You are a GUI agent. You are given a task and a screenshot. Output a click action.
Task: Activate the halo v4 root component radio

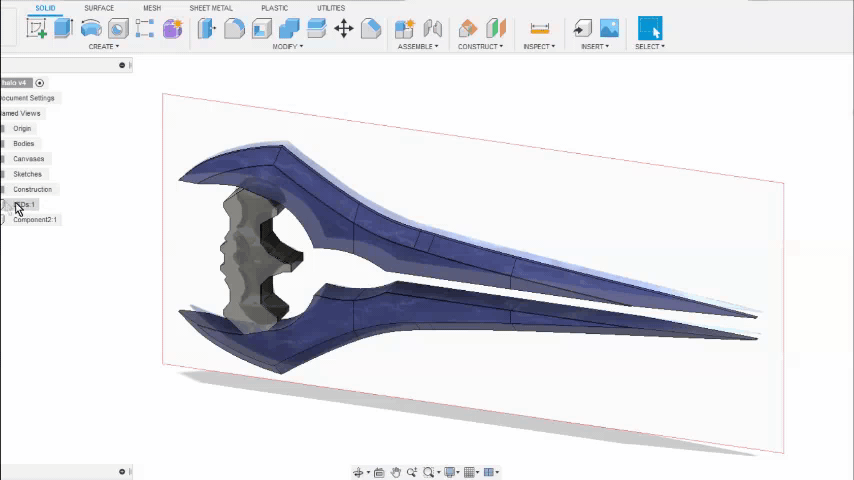click(40, 83)
